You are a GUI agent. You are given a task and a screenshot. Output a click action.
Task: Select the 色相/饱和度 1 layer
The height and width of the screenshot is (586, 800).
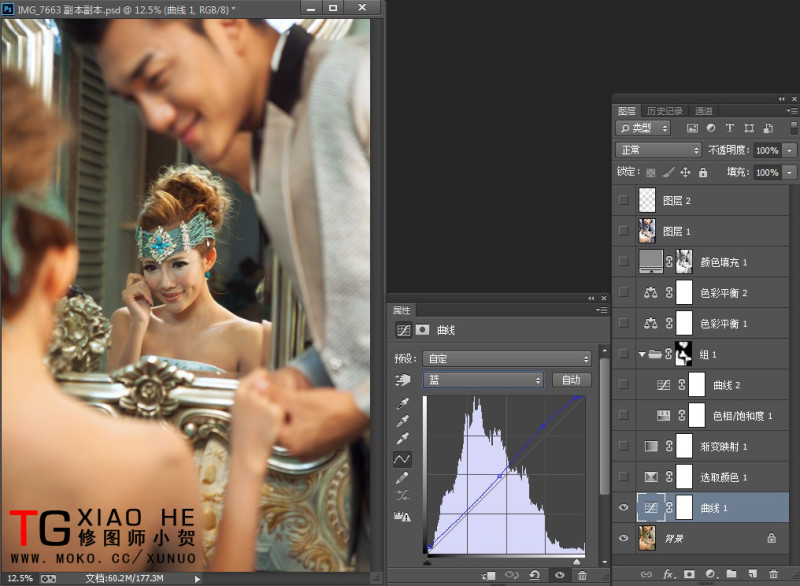click(712, 415)
